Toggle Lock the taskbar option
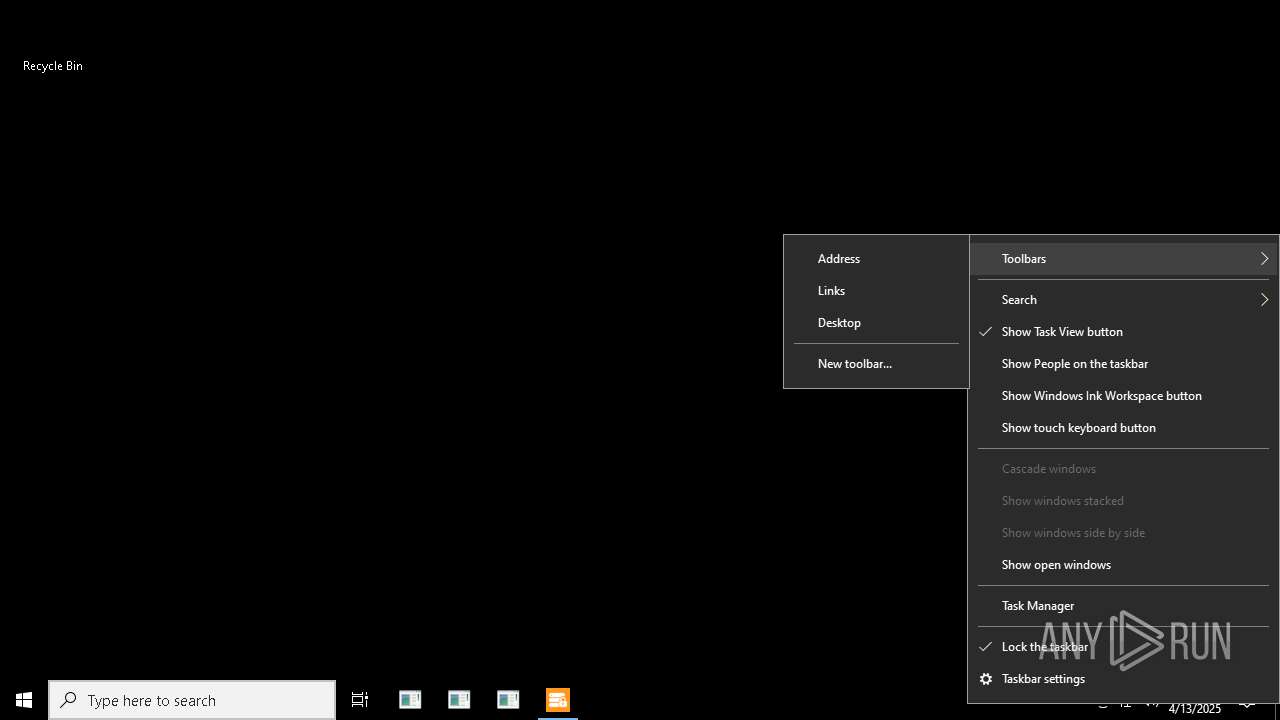 click(x=1123, y=647)
